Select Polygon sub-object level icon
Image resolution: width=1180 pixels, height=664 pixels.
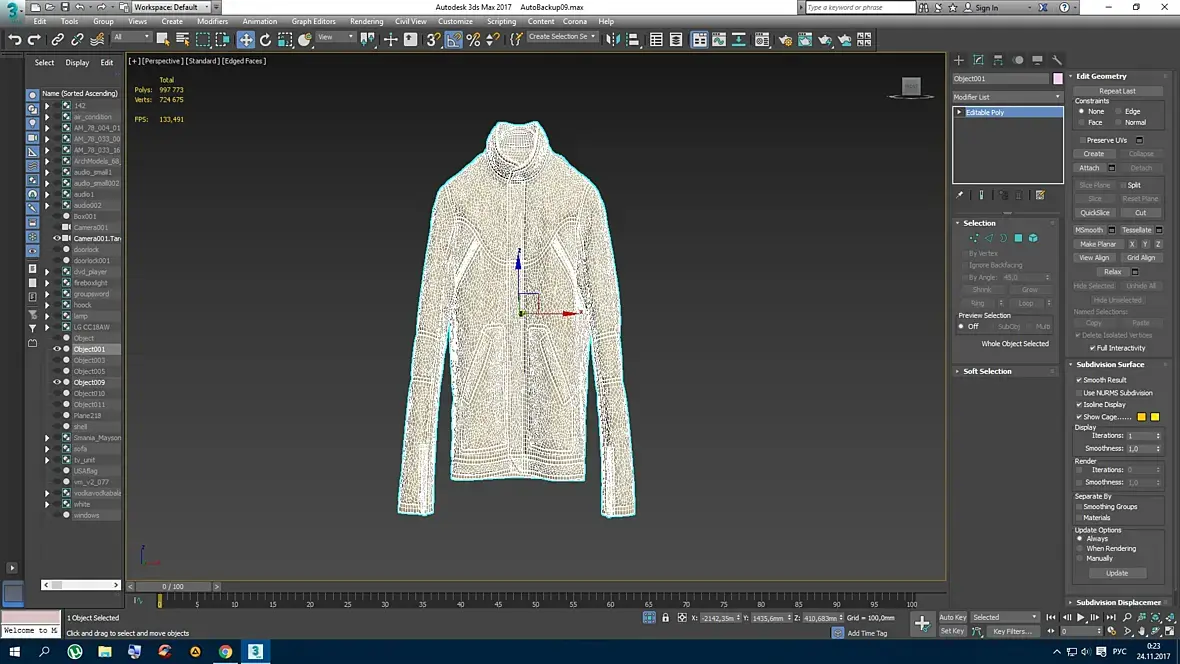coord(1018,238)
